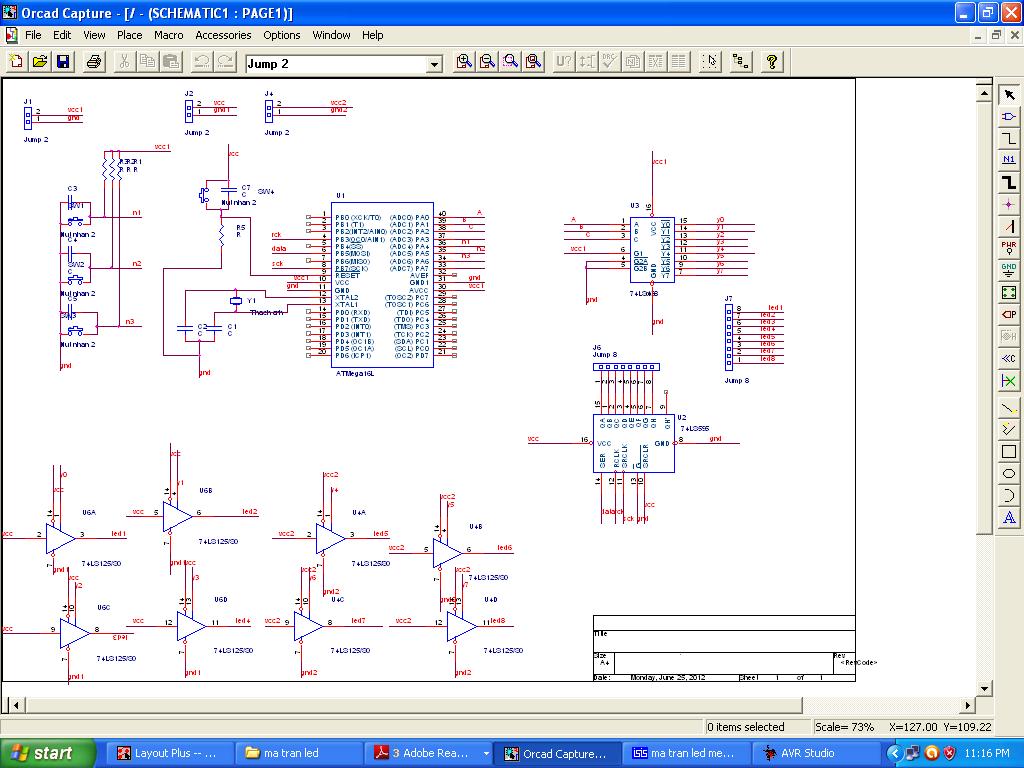Choose the Select arrow tool
The image size is (1024, 768).
pos(1009,95)
